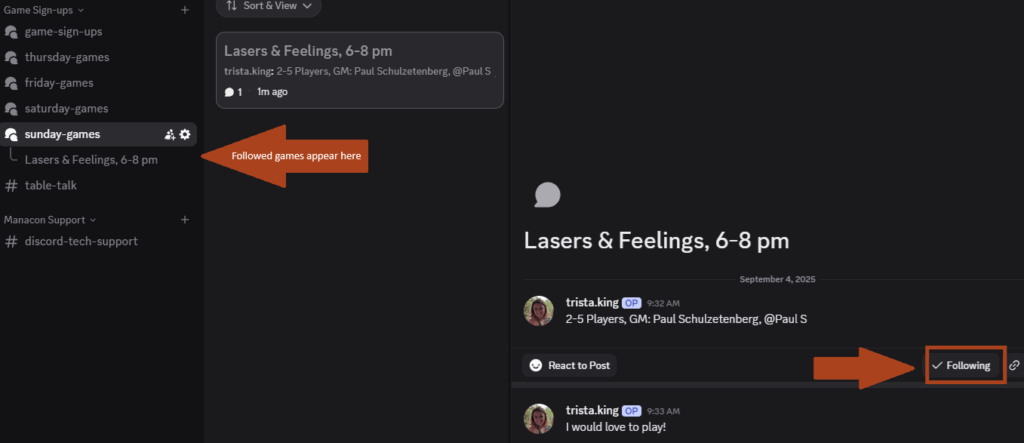Open Lasers & Feelings thread under sunday-games

(90, 159)
